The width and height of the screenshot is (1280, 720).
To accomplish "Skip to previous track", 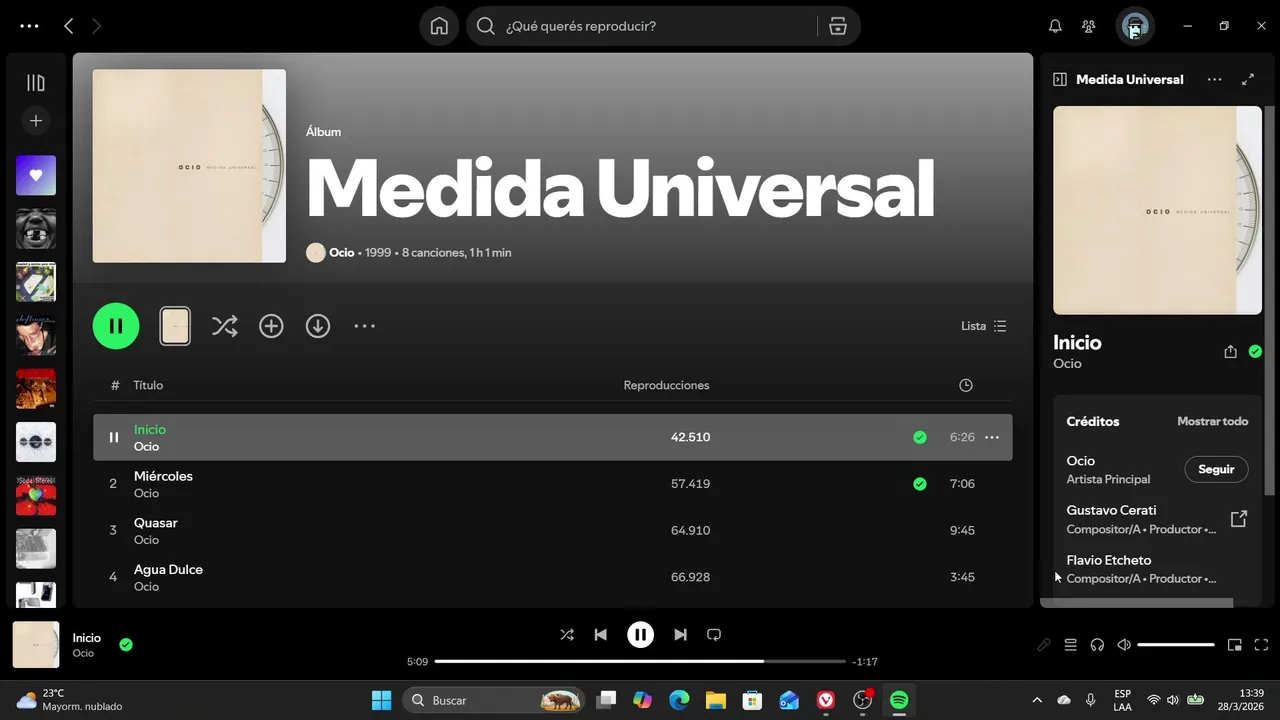I will pos(600,635).
